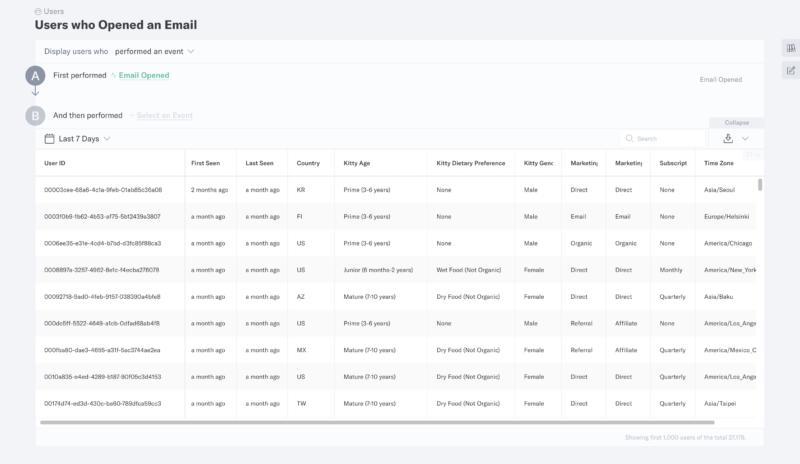Open the library icon in the right sidebar

click(x=791, y=48)
